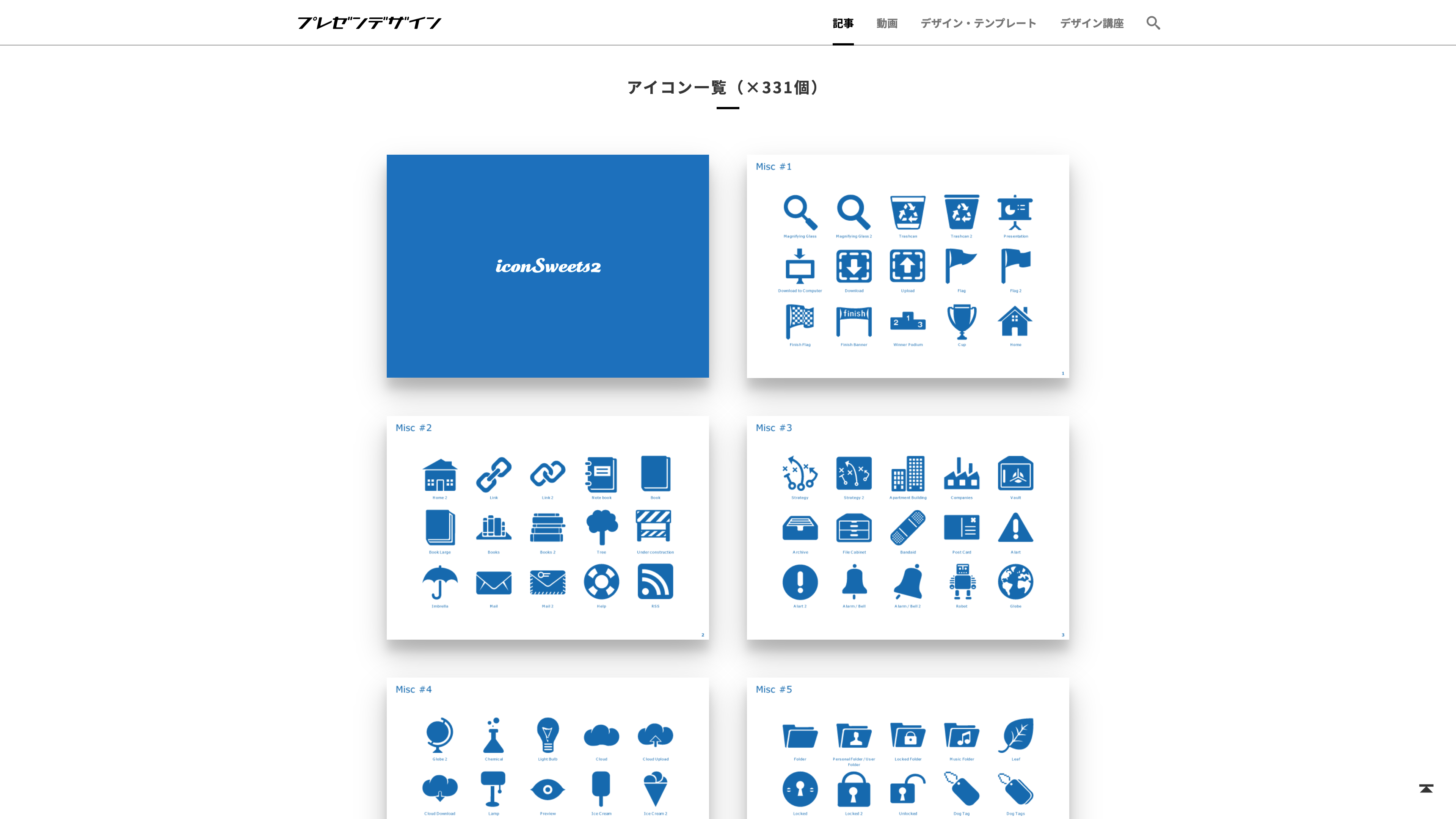The image size is (1456, 819).
Task: Click the Strategy 2 icon in Misc #3
Action: (x=854, y=473)
